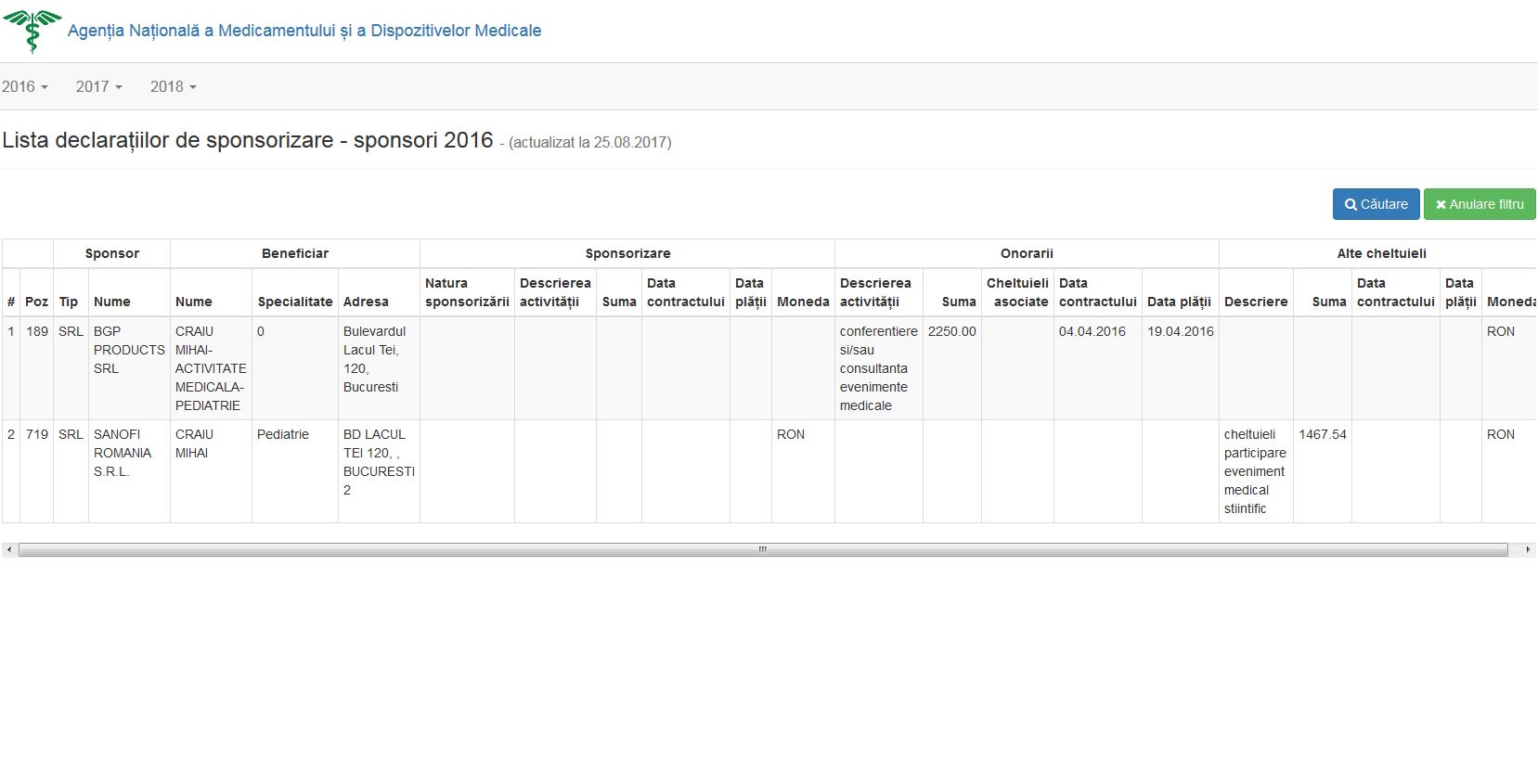Select the Adresa column header

coord(366,302)
